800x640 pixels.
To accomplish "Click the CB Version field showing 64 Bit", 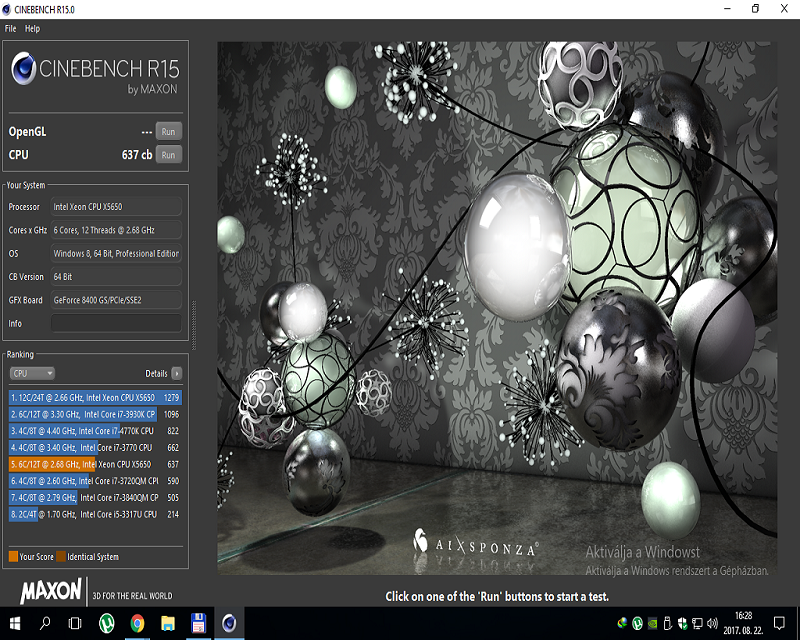I will click(116, 277).
